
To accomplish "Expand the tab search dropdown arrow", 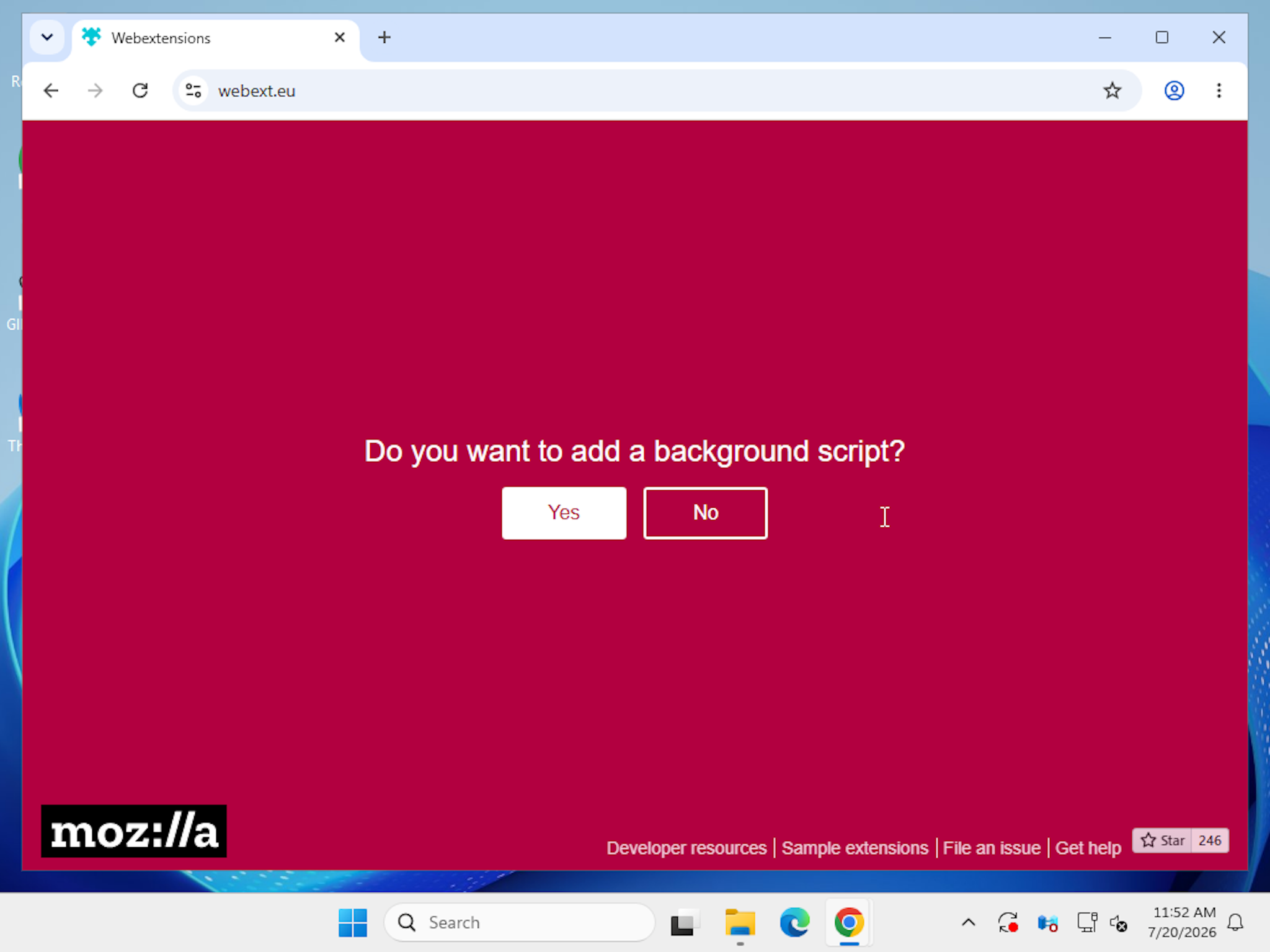I will [x=47, y=37].
